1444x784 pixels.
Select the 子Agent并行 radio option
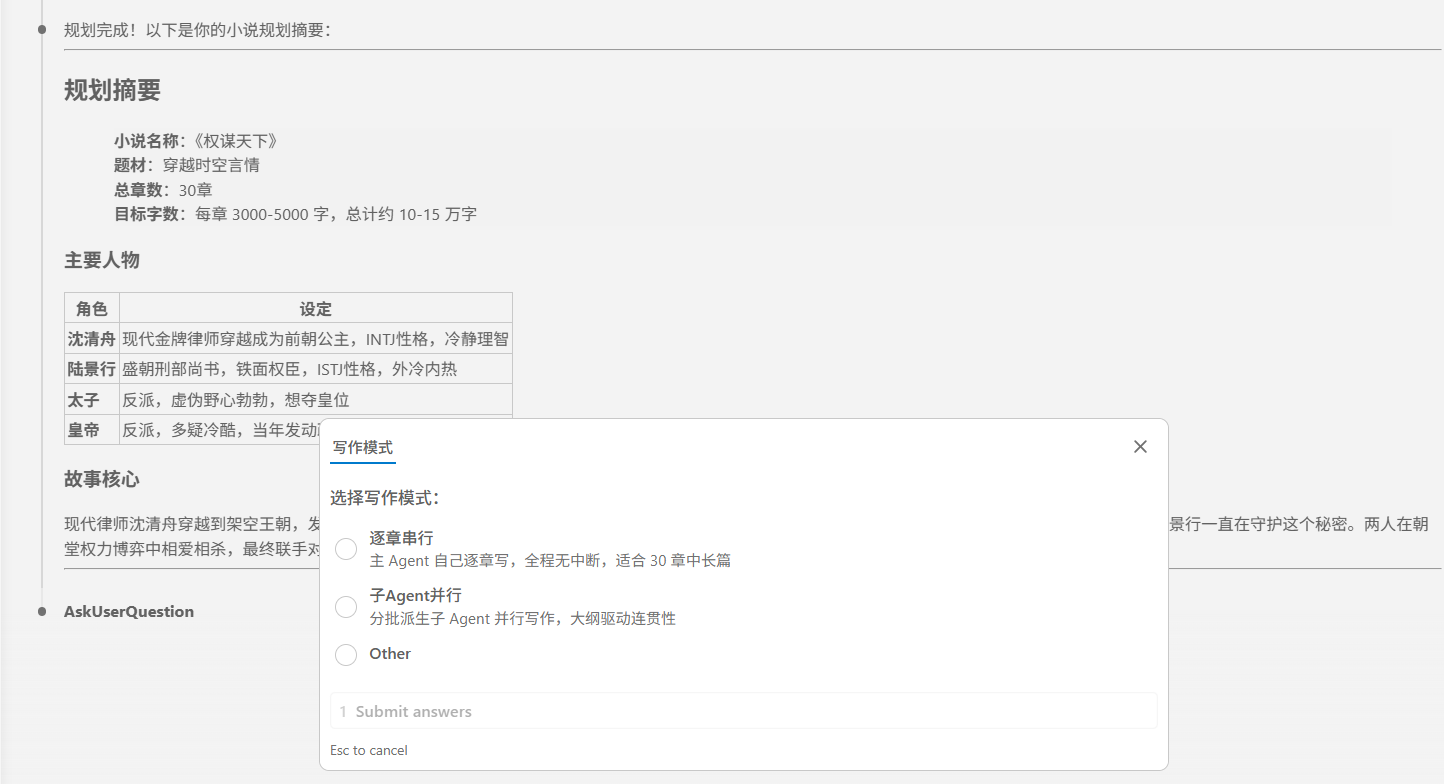coord(346,607)
